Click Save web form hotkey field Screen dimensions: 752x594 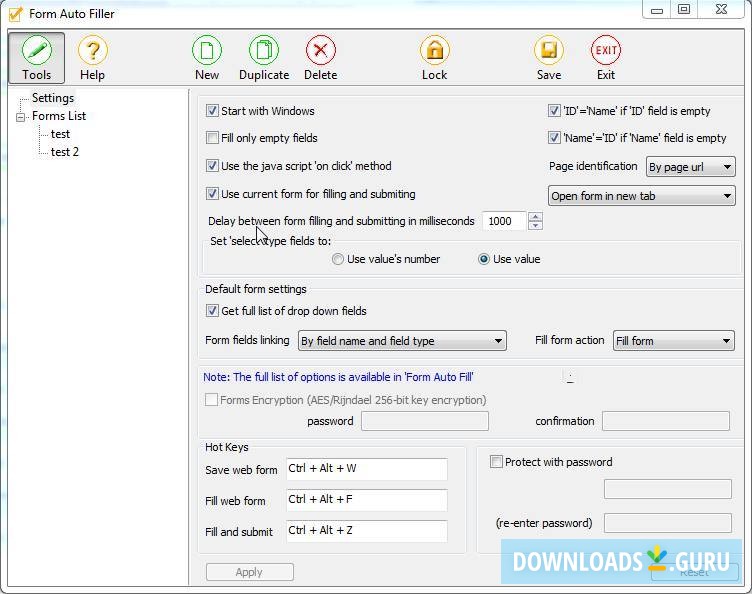pyautogui.click(x=367, y=469)
